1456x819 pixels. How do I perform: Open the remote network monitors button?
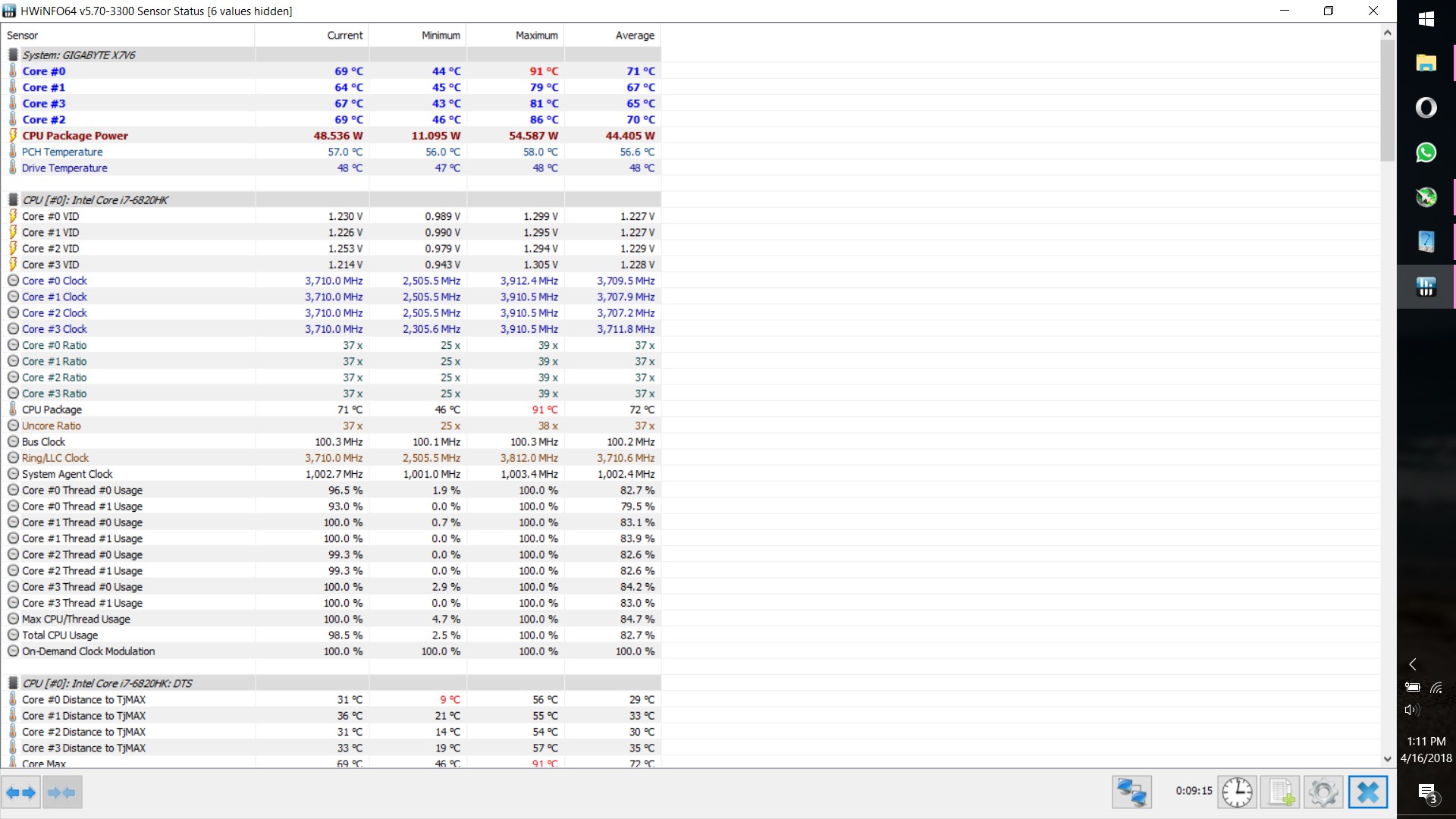click(x=1131, y=792)
